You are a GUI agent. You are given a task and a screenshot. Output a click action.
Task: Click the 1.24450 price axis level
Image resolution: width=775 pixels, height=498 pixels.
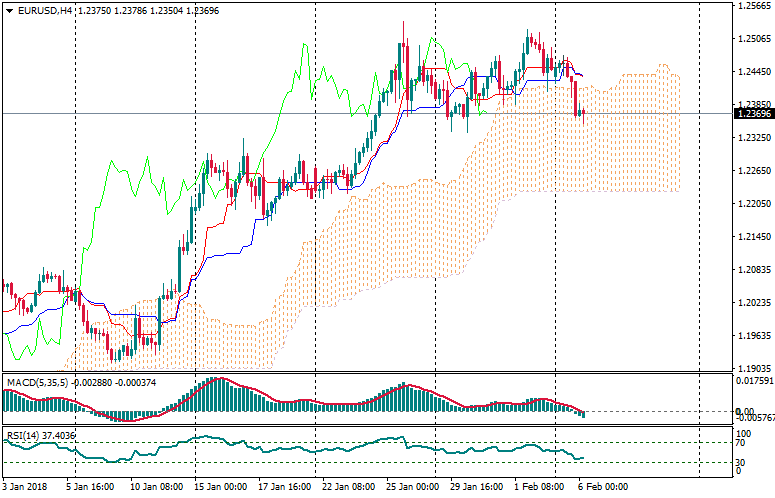point(753,72)
